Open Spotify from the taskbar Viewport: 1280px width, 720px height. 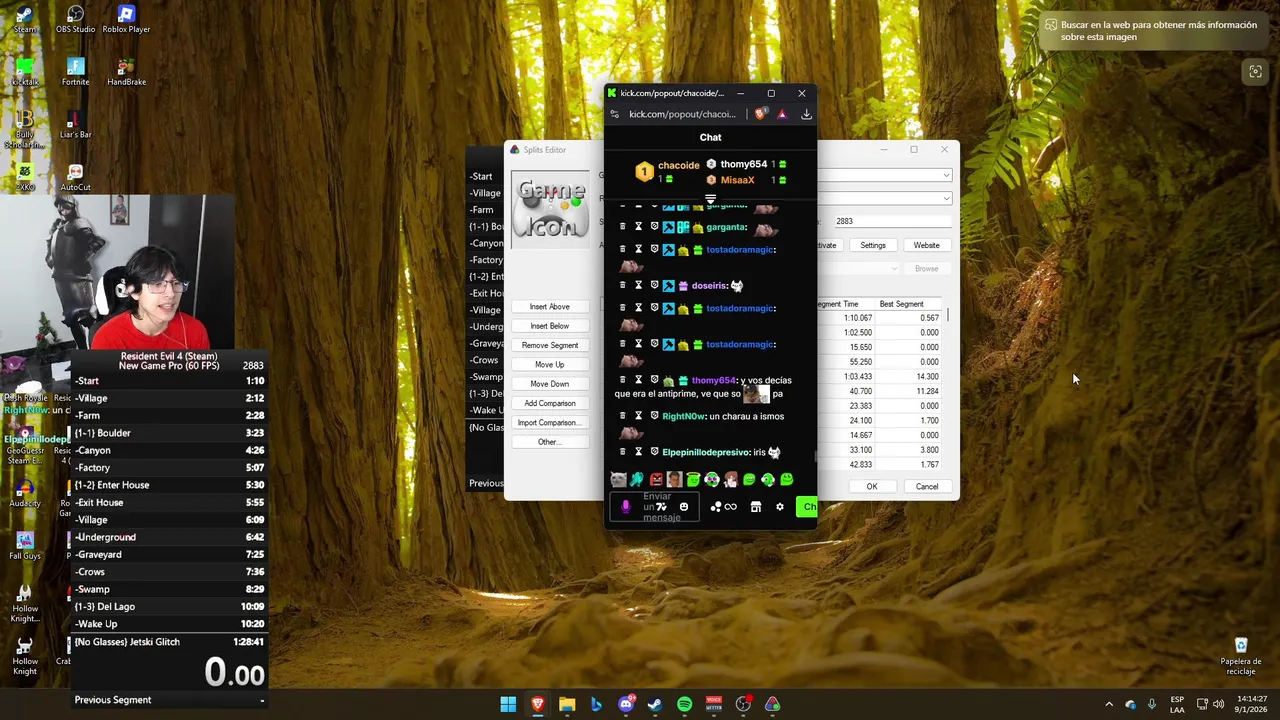(x=684, y=705)
